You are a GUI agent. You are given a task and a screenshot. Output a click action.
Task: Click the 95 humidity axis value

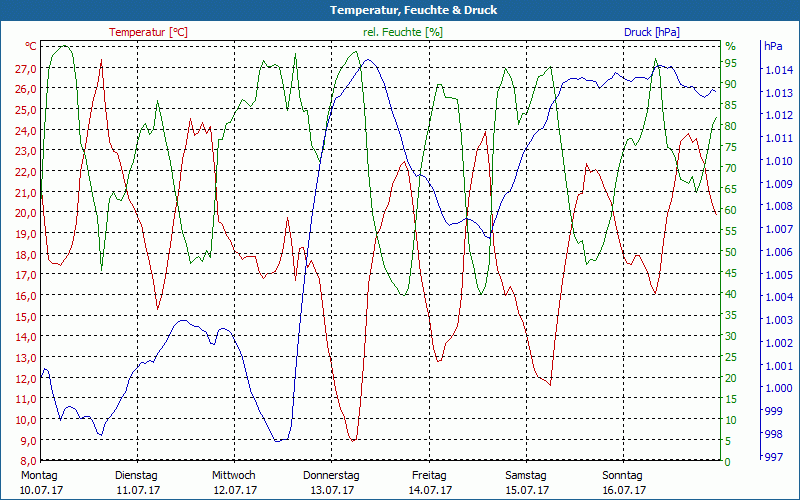click(x=731, y=63)
